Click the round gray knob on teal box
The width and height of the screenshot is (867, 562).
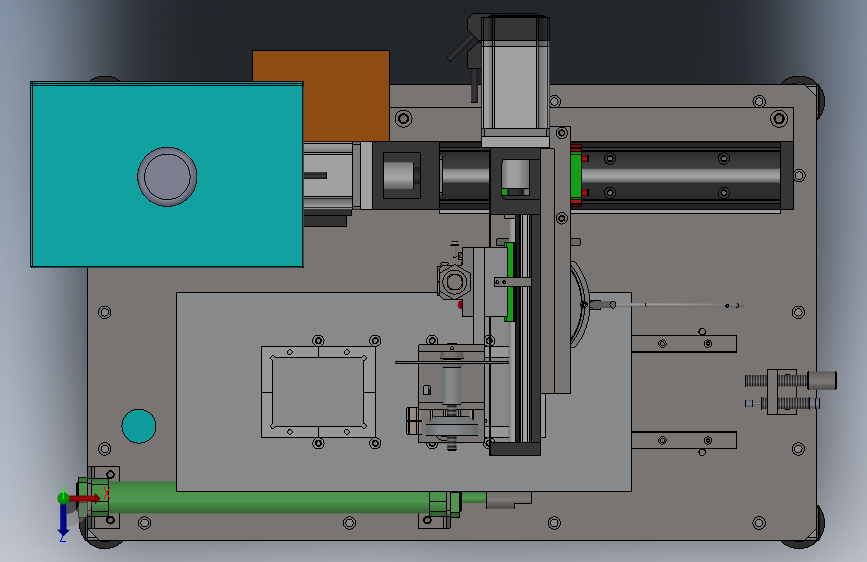pos(167,176)
